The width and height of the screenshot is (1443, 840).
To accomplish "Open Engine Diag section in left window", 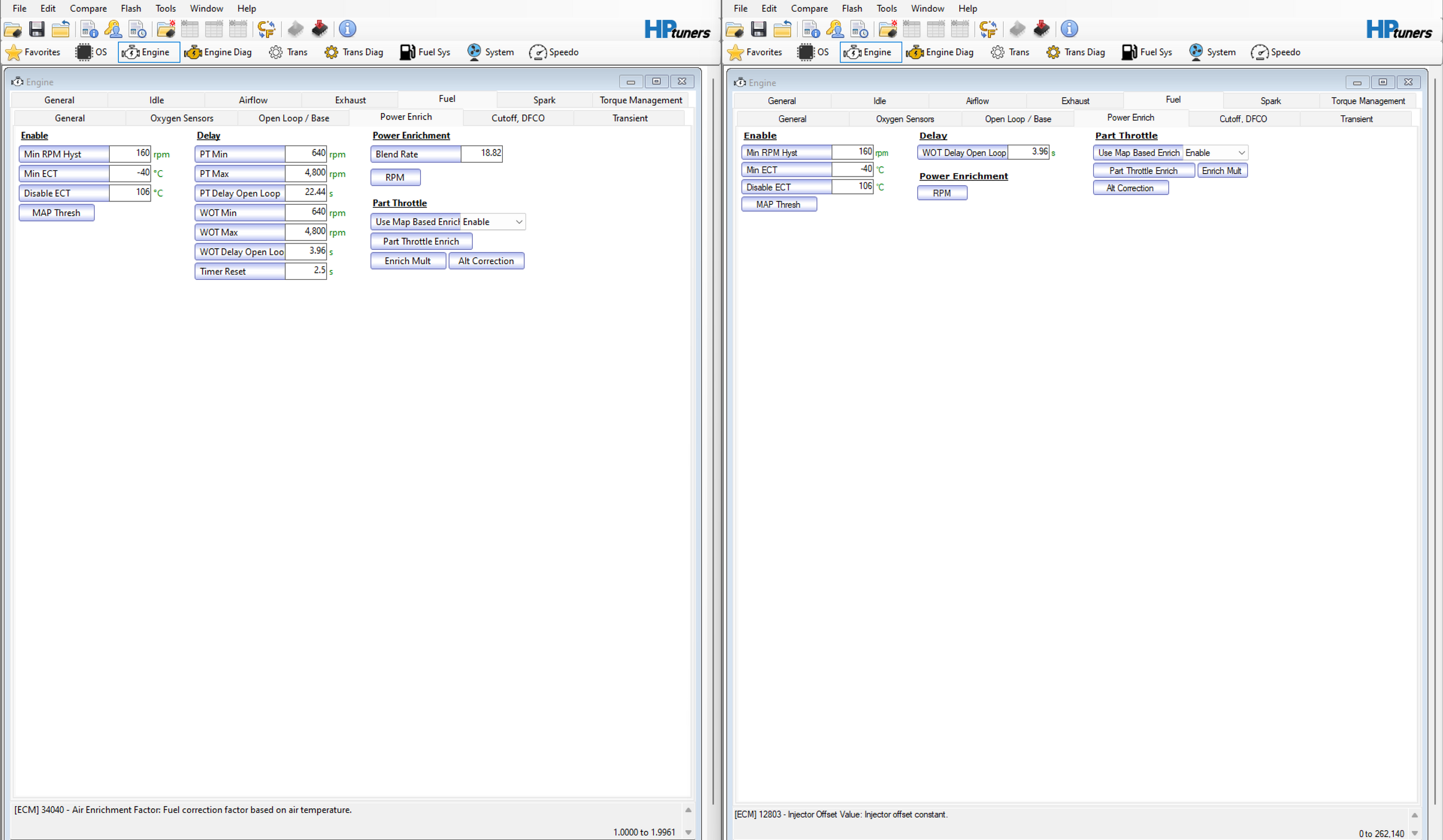I will [218, 52].
